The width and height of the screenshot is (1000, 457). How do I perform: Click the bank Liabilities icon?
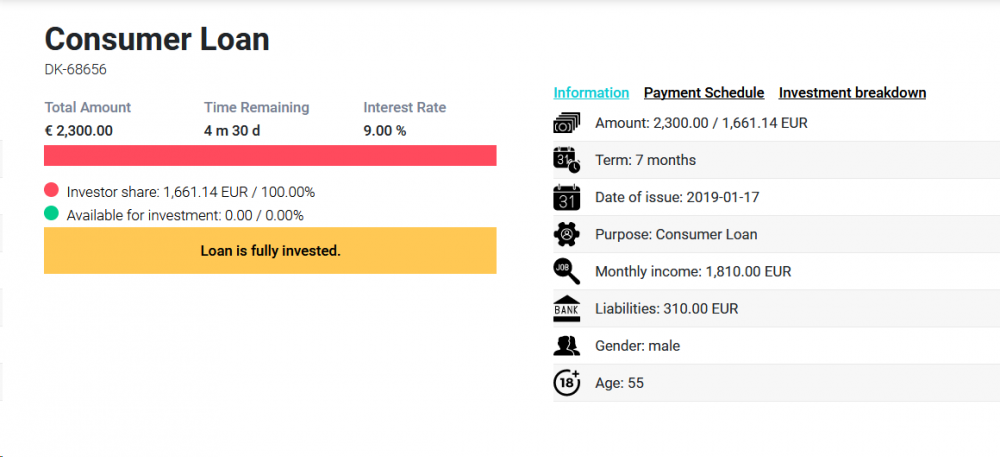pyautogui.click(x=566, y=309)
